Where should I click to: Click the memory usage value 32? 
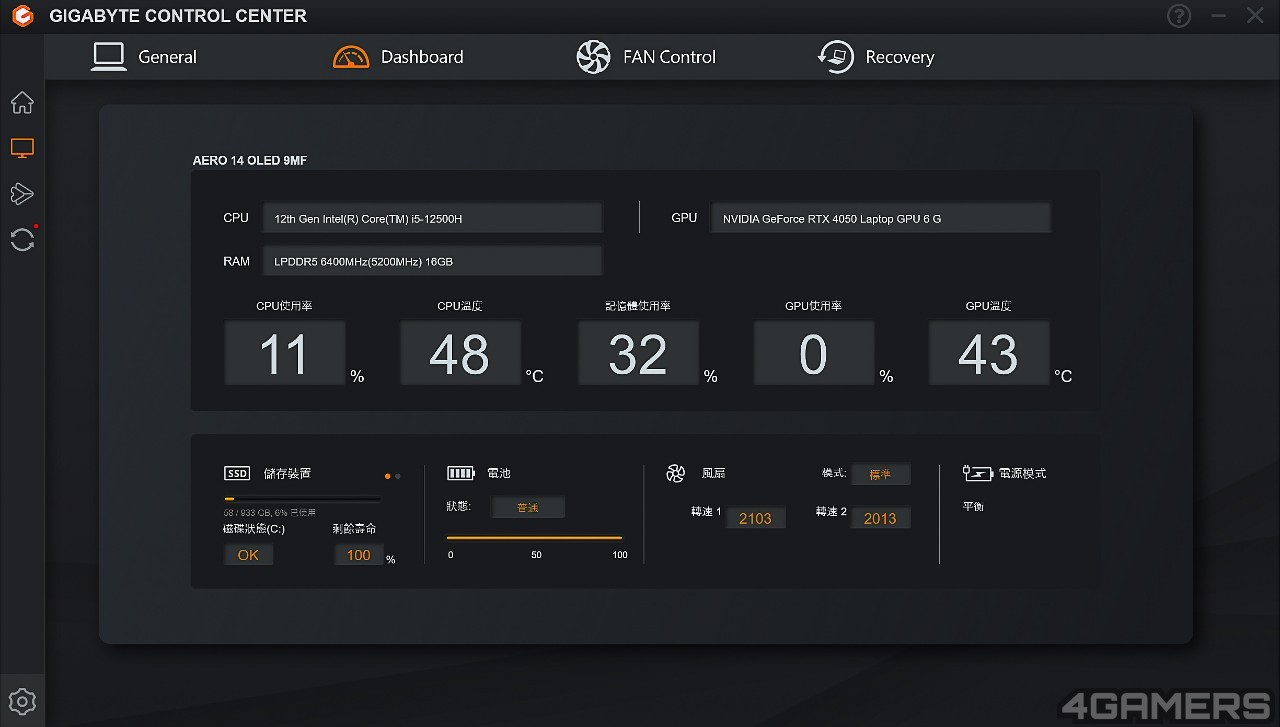point(638,353)
